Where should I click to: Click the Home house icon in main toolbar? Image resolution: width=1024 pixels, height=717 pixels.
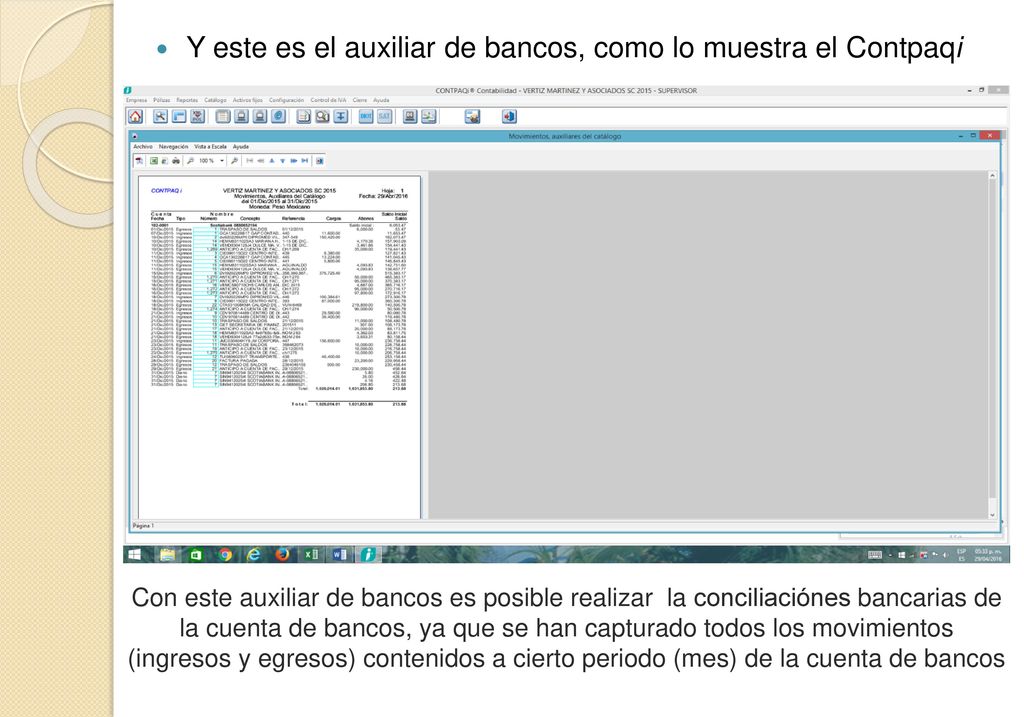coord(135,116)
